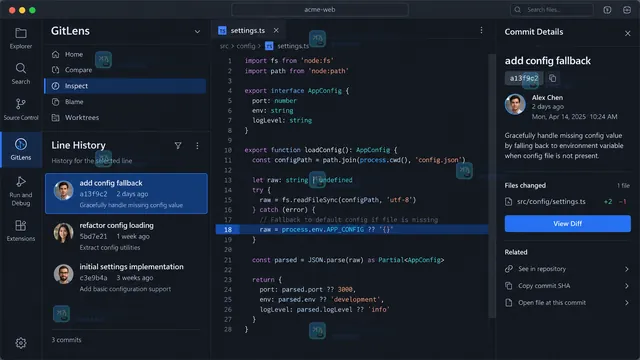Image resolution: width=640 pixels, height=360 pixels.
Task: Select GitLens in the activity bar
Action: [x=21, y=149]
